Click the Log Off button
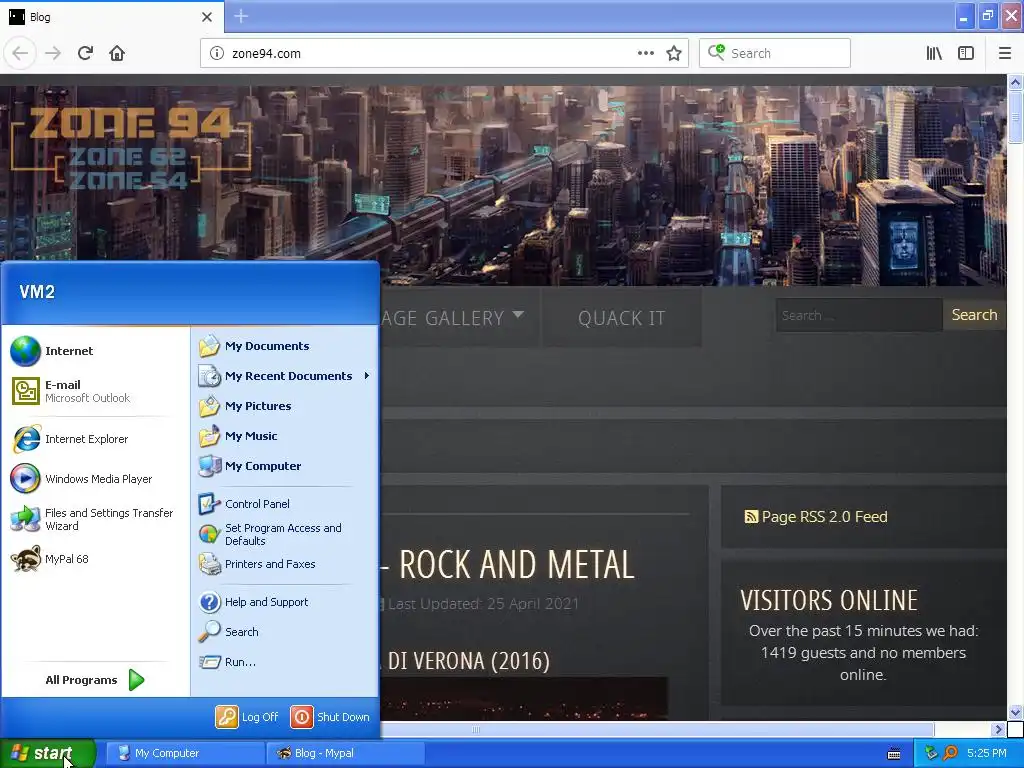This screenshot has width=1024, height=768. [248, 717]
